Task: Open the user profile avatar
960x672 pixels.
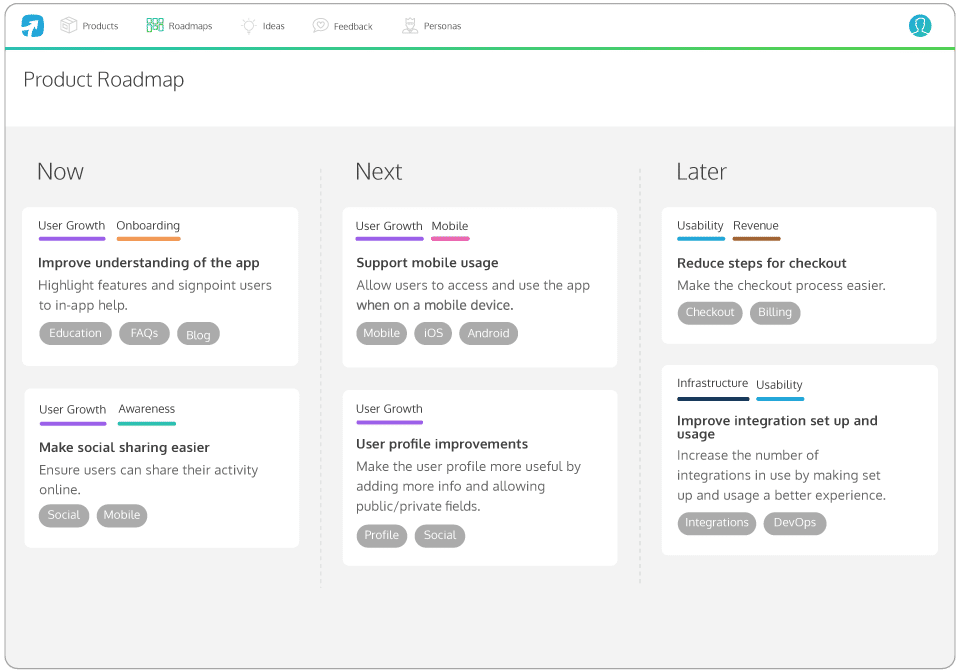Action: click(920, 26)
